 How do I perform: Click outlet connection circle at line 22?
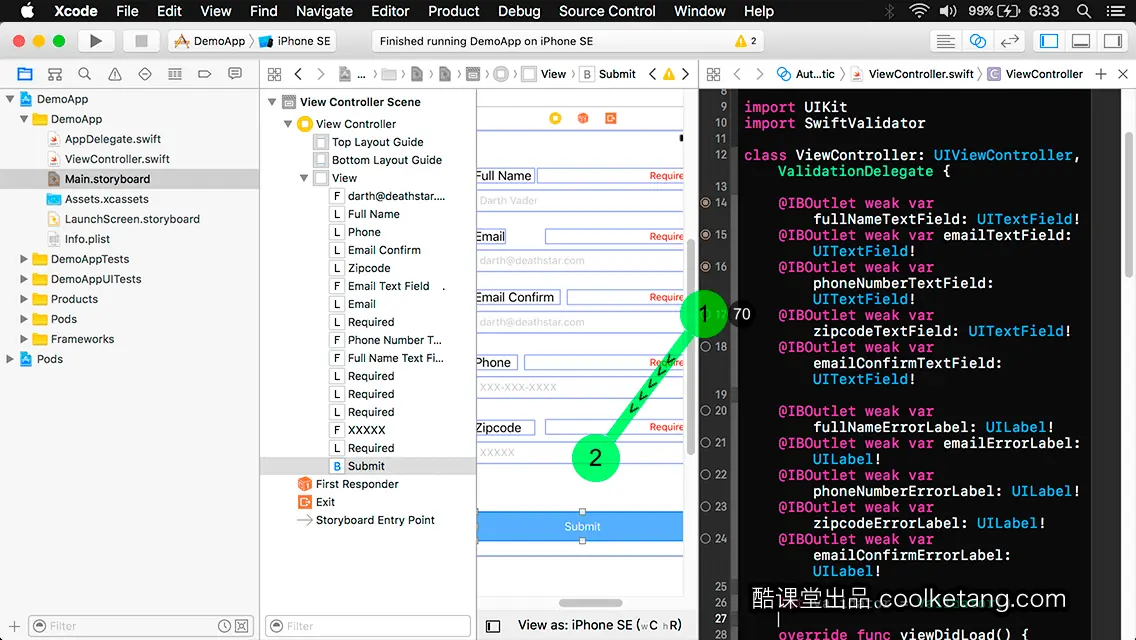(x=705, y=475)
